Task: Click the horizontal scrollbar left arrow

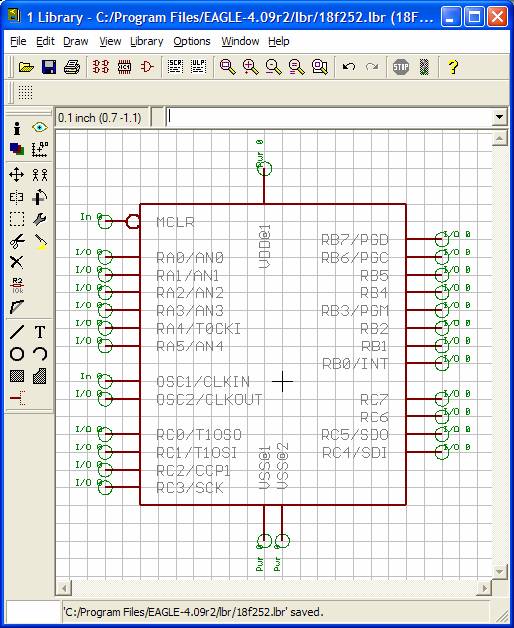Action: 63,588
